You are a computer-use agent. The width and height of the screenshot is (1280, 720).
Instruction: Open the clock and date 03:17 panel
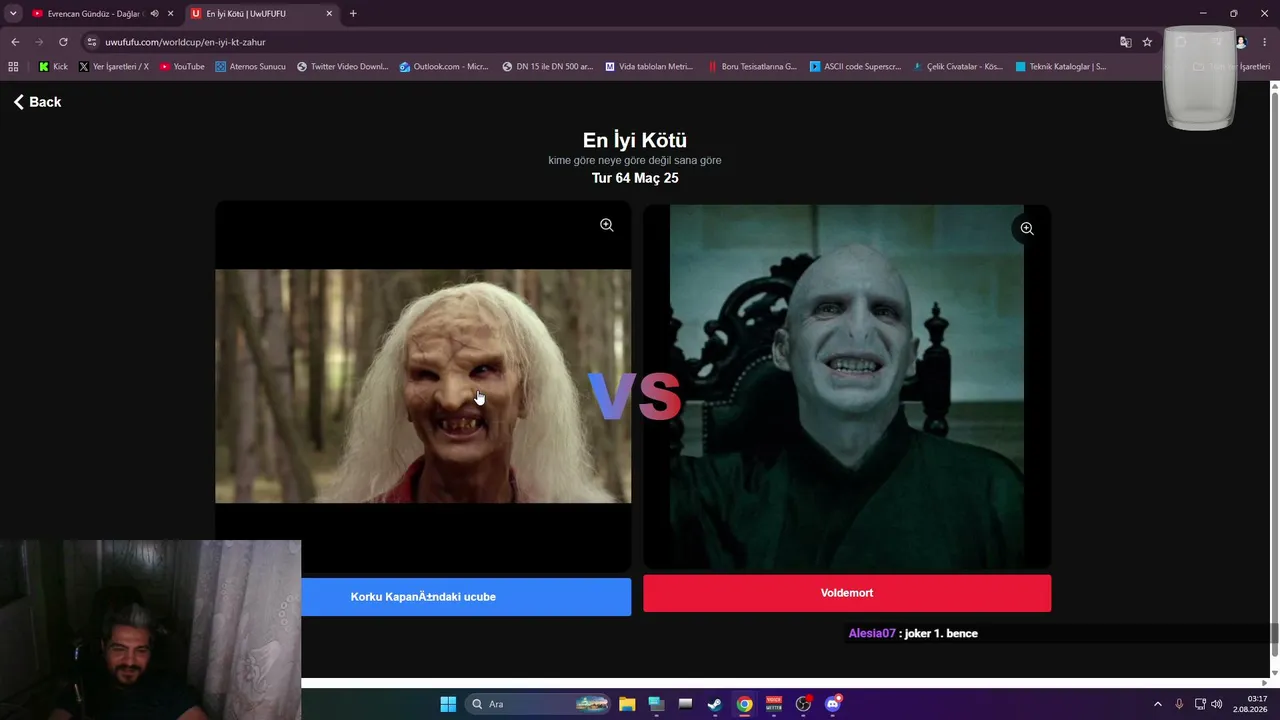pyautogui.click(x=1248, y=704)
